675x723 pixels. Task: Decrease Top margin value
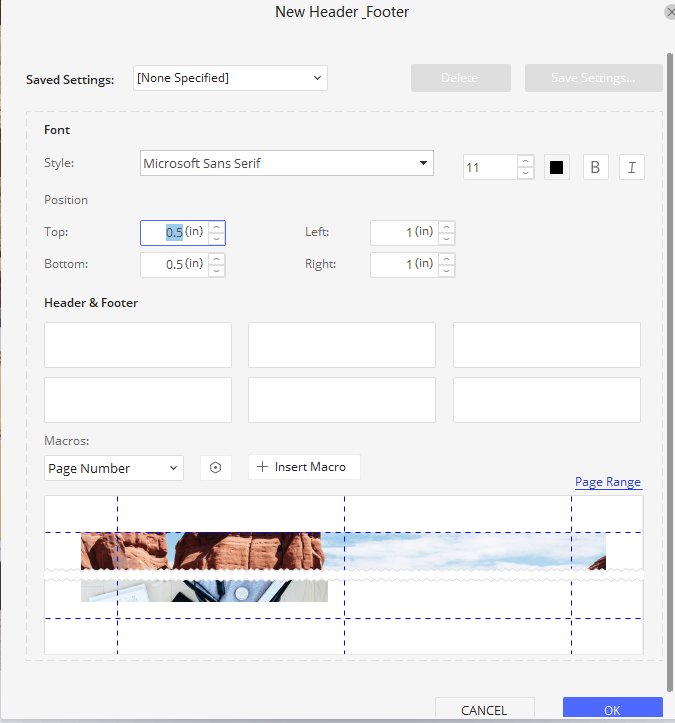pyautogui.click(x=216, y=239)
